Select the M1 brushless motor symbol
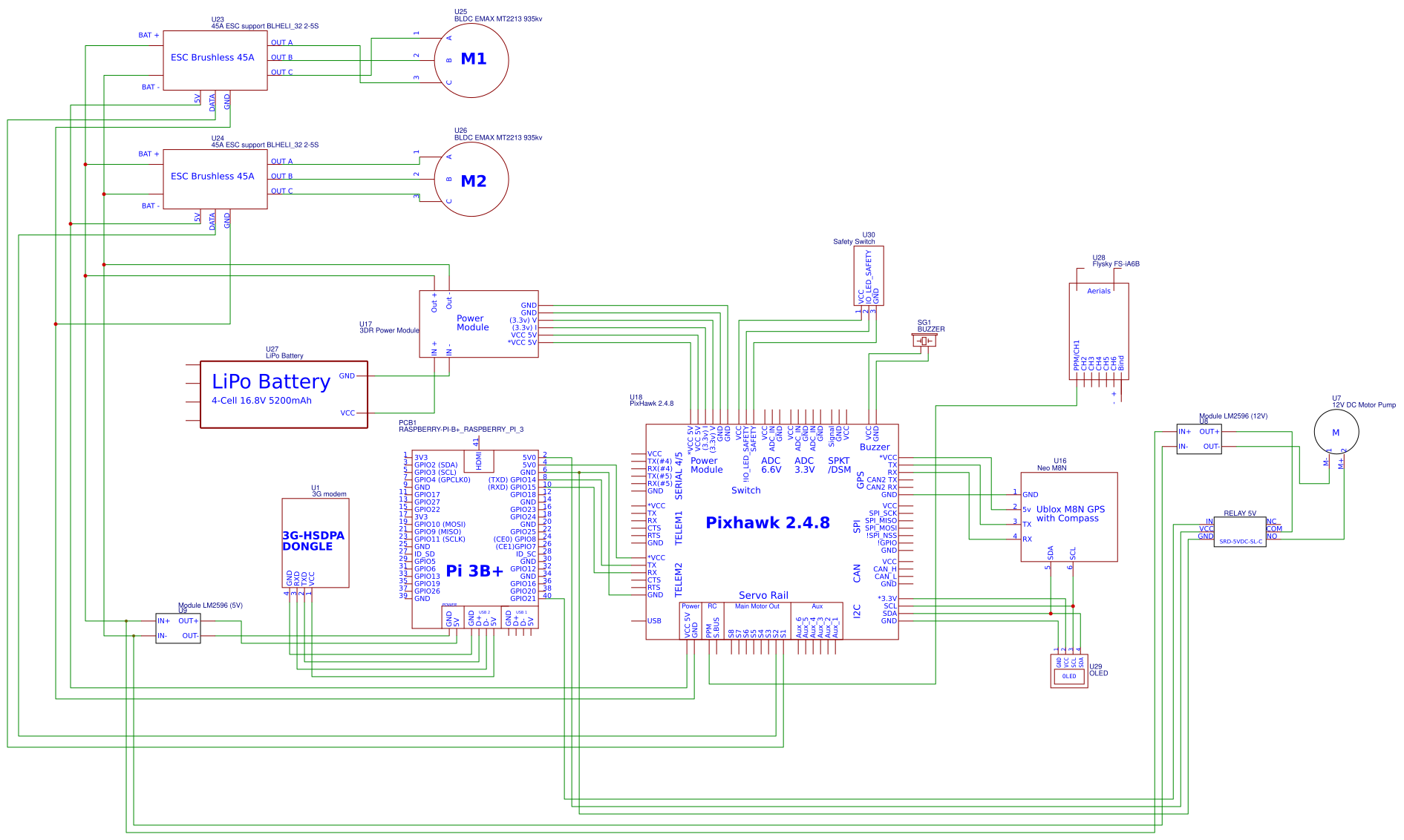The width and height of the screenshot is (1404, 840). [x=471, y=60]
